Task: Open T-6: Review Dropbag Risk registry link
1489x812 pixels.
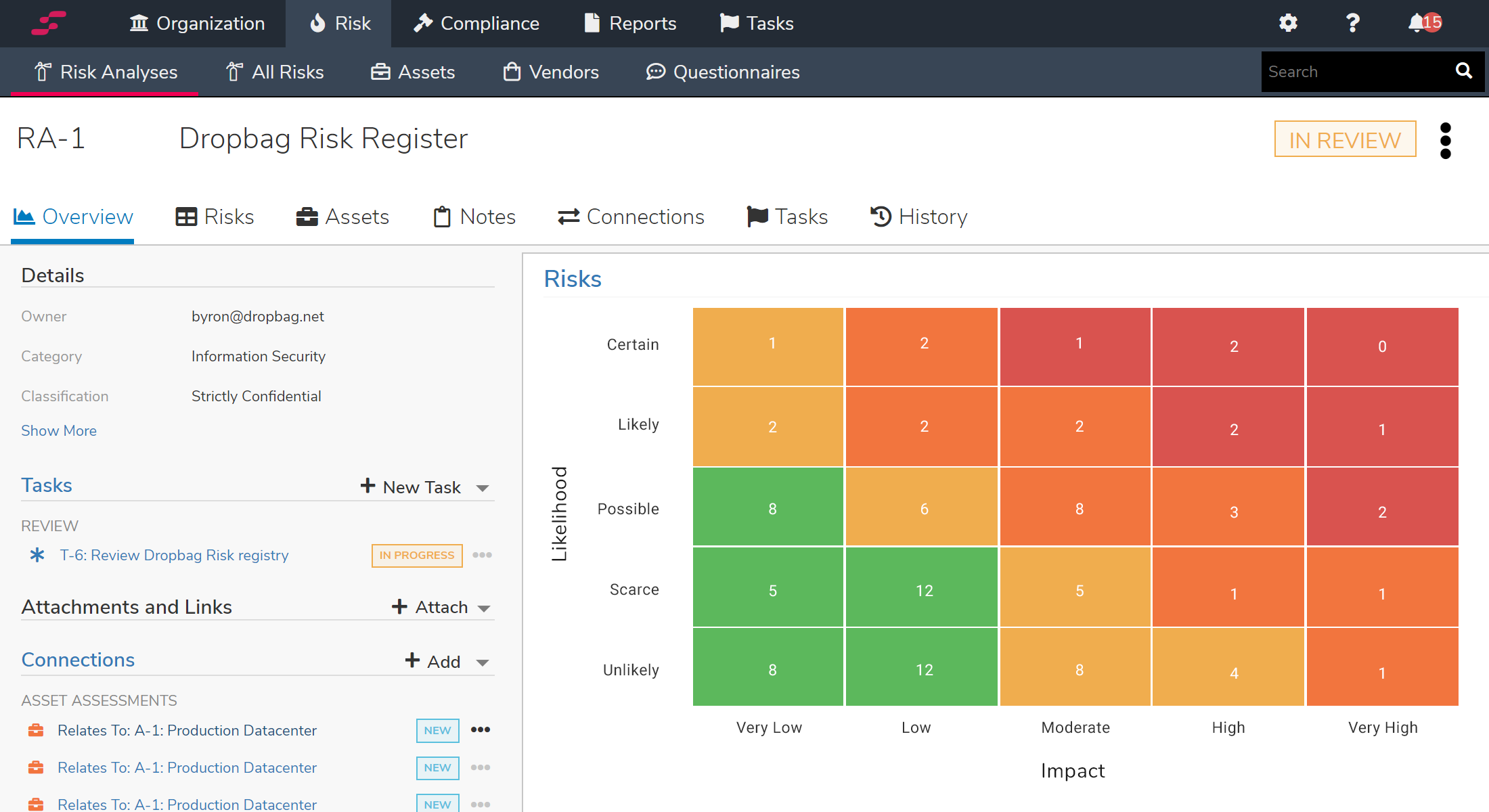Action: pyautogui.click(x=174, y=555)
